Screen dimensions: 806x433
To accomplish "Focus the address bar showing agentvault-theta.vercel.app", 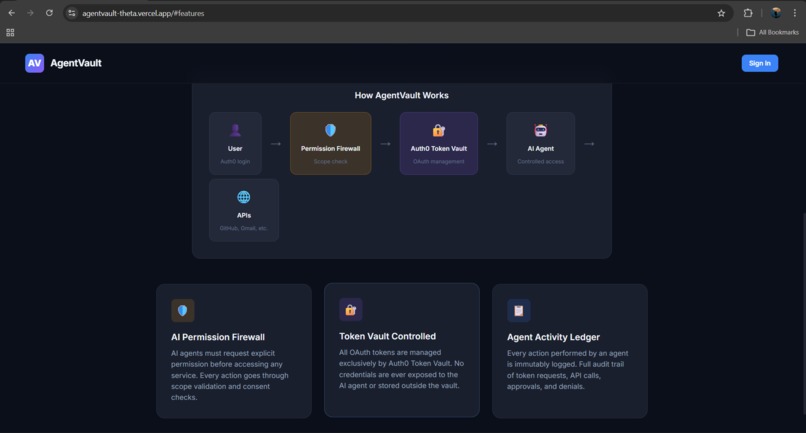I will [x=396, y=13].
